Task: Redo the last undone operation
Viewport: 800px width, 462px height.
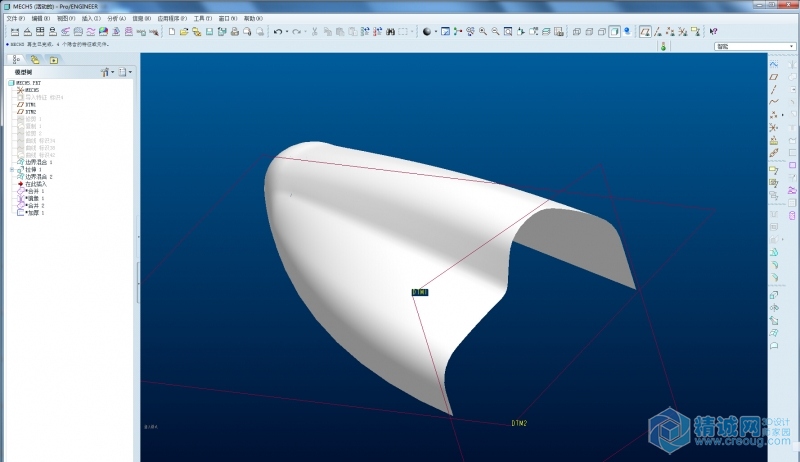Action: coord(296,32)
